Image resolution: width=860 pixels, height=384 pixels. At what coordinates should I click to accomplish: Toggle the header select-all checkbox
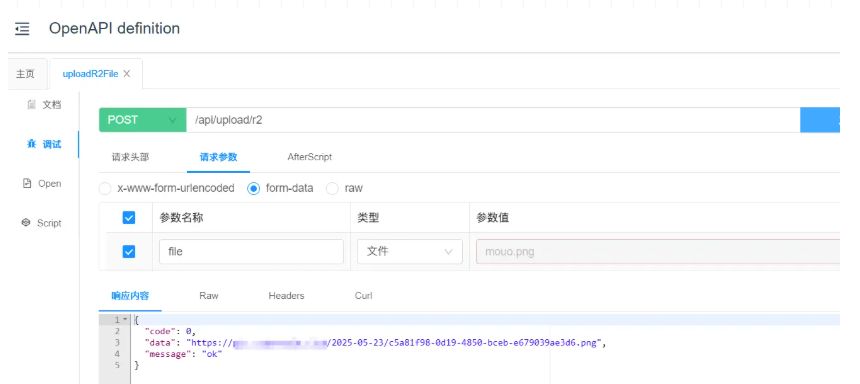(x=129, y=218)
